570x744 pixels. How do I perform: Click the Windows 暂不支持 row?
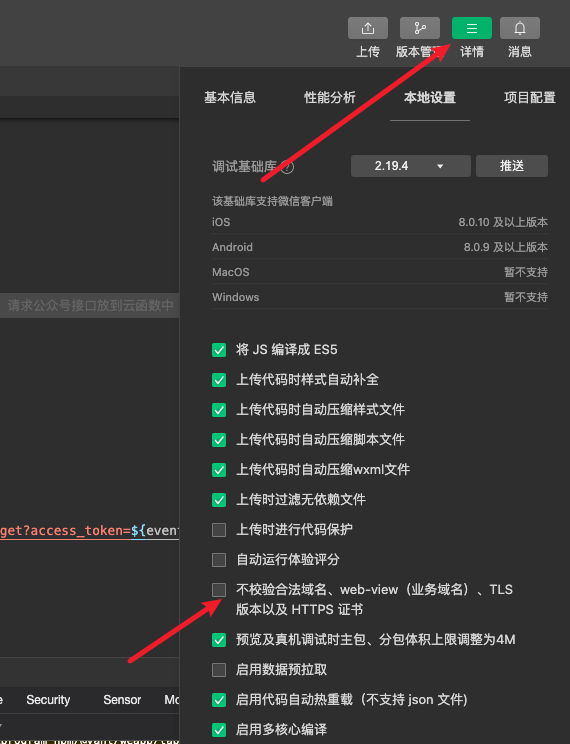click(x=380, y=297)
